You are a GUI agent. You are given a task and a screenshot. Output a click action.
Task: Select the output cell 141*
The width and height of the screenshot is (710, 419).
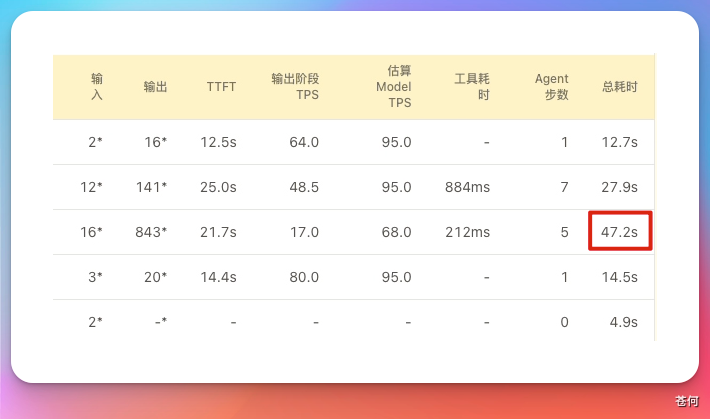(151, 187)
